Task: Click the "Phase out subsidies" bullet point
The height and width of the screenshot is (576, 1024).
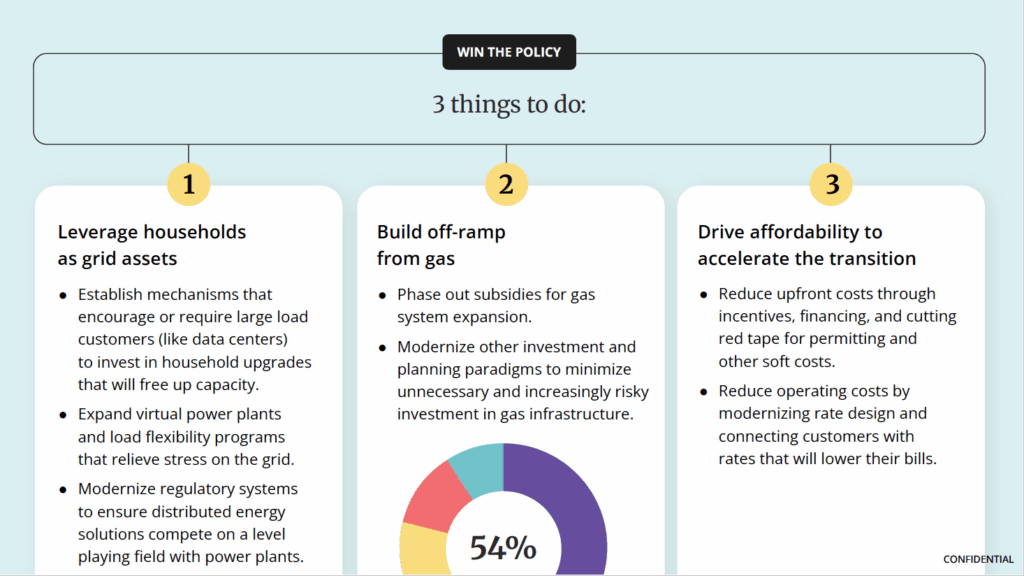Action: click(510, 305)
